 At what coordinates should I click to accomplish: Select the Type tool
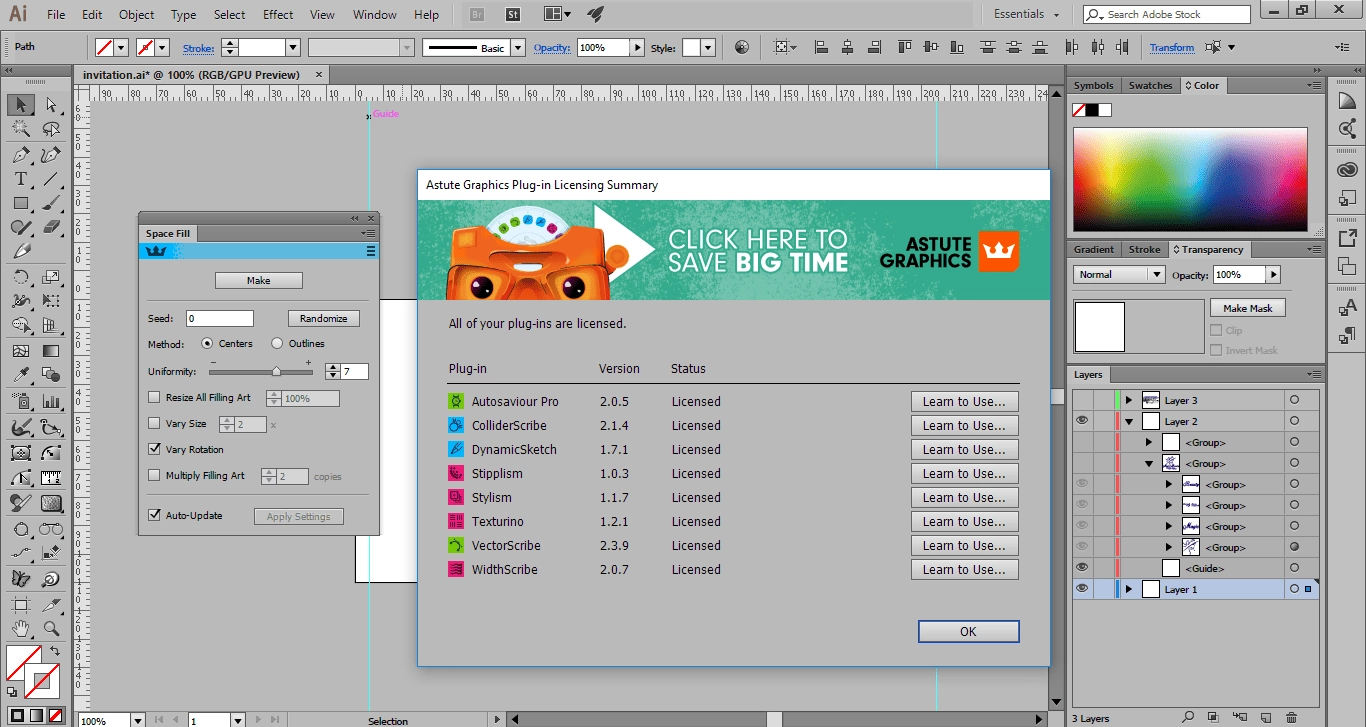pos(21,179)
